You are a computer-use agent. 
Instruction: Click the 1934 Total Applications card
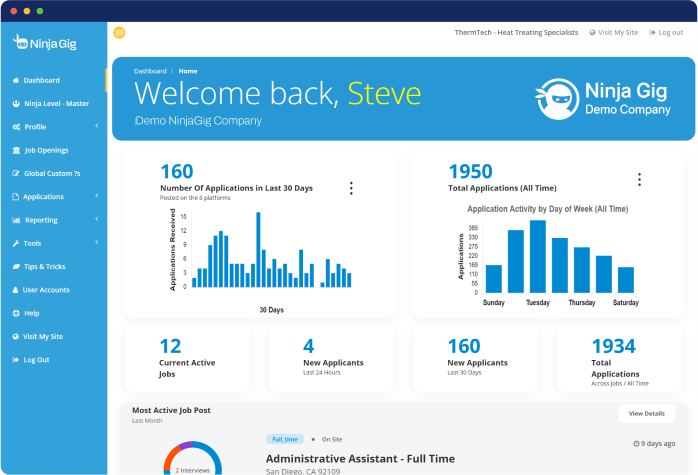point(620,359)
